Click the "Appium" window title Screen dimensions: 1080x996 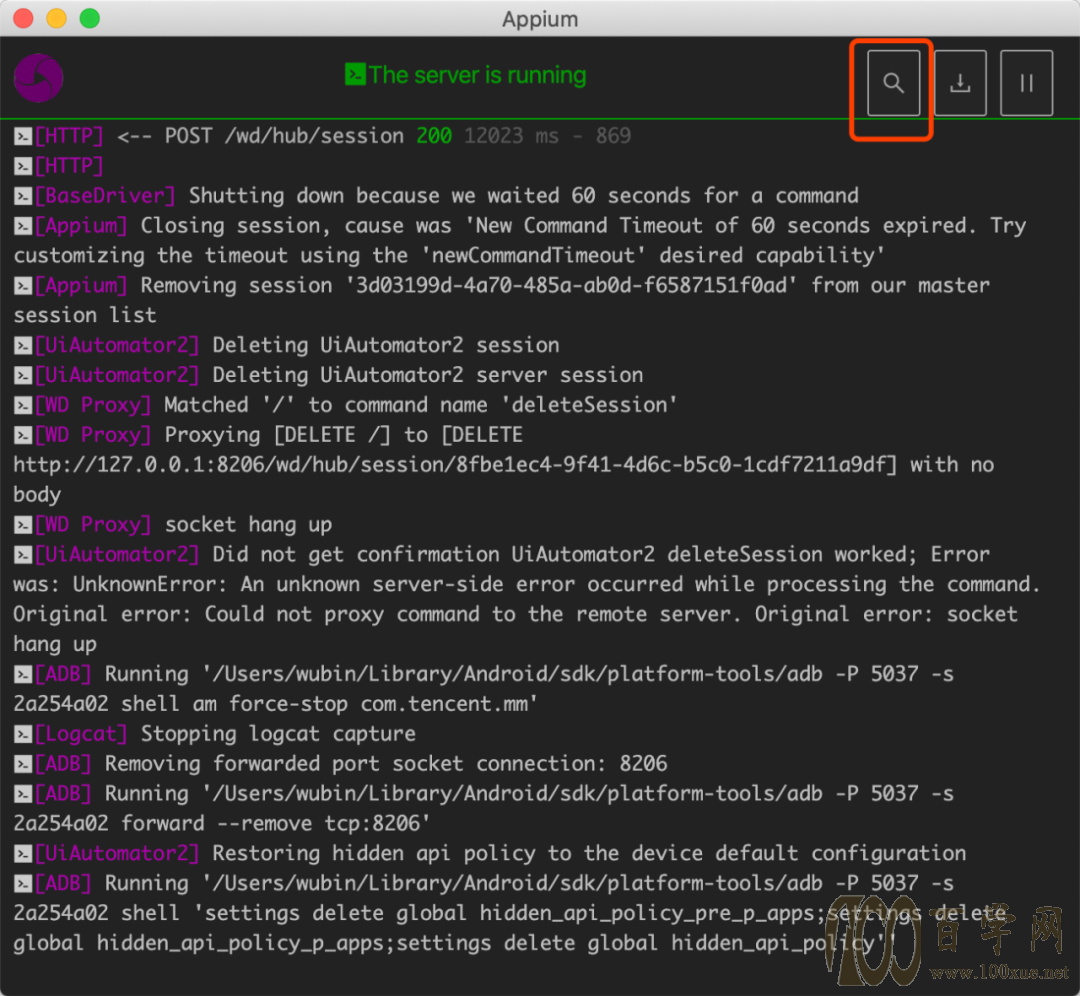(x=540, y=19)
